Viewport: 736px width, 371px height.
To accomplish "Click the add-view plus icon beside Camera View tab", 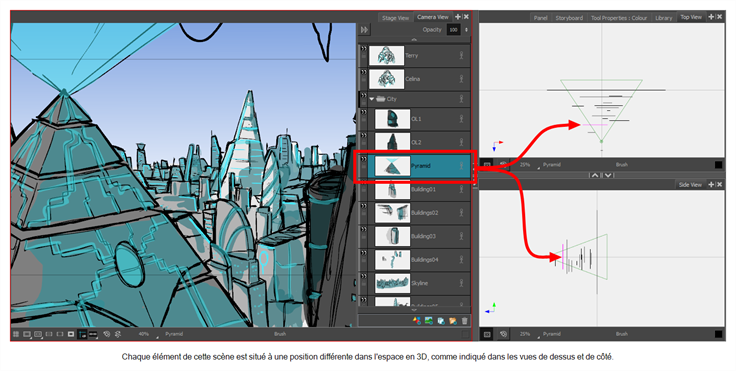I will 458,17.
